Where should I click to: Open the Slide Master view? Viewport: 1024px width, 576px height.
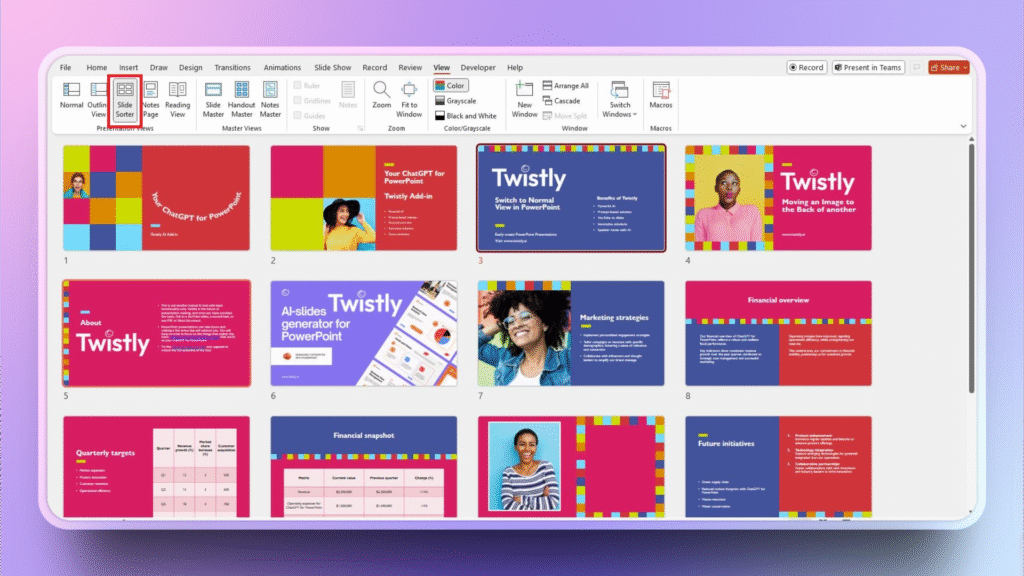click(213, 95)
